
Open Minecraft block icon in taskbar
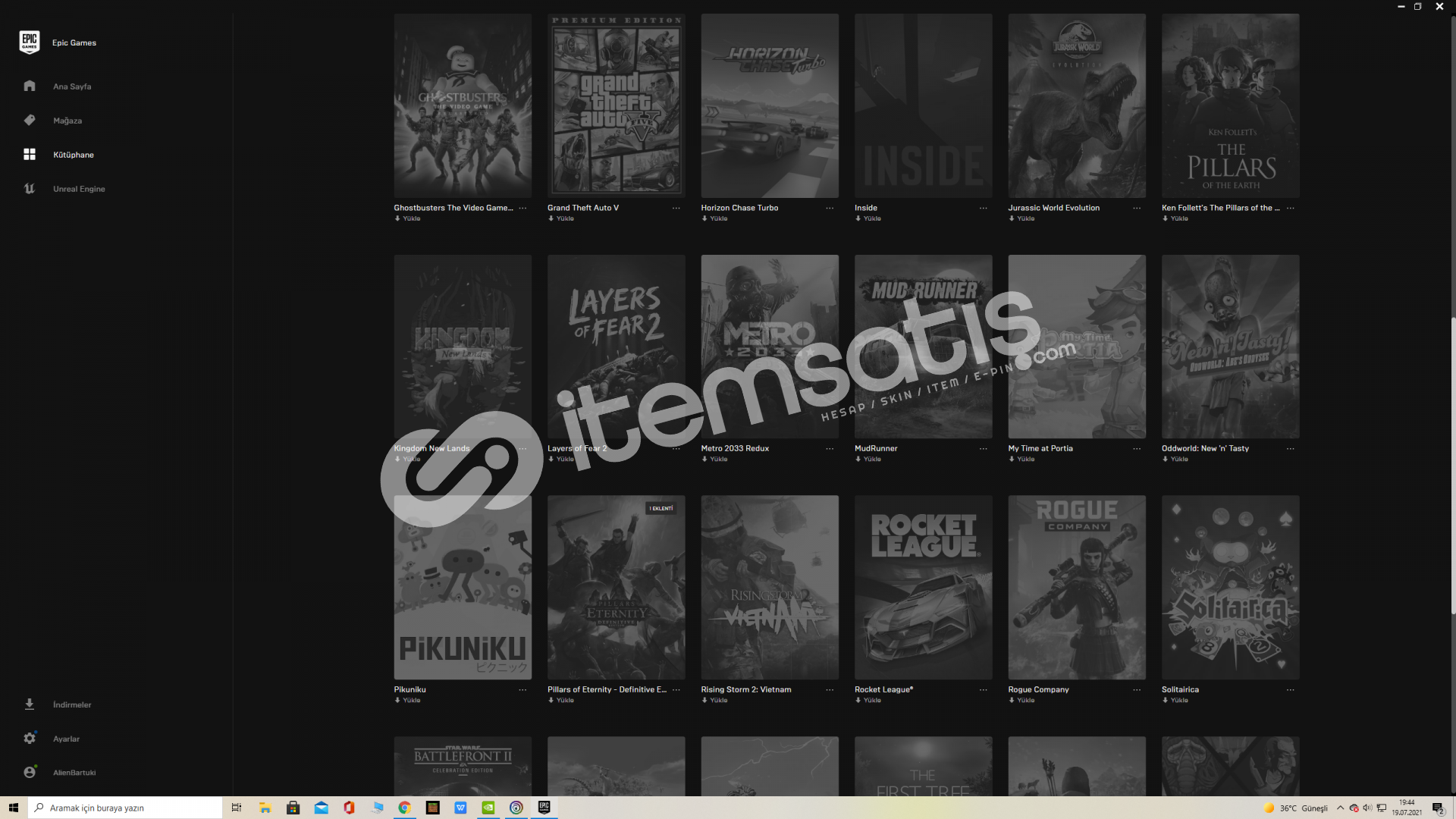pos(432,808)
